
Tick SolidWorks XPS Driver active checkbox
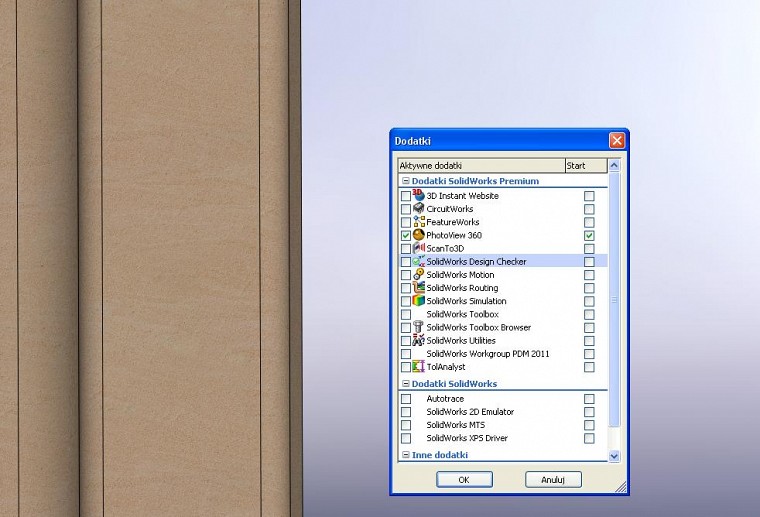(x=406, y=438)
